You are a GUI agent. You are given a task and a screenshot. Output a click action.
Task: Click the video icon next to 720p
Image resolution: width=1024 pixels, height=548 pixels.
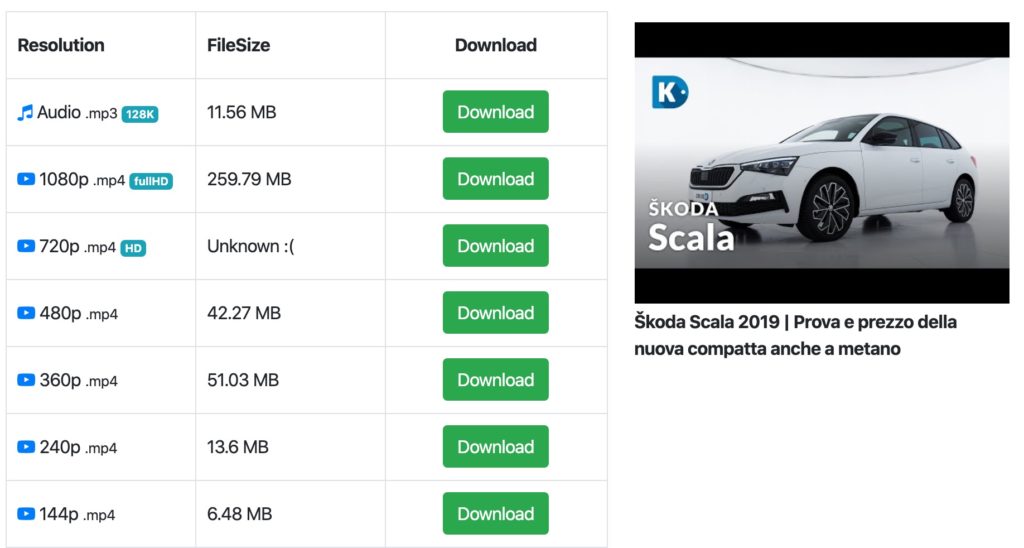click(26, 247)
